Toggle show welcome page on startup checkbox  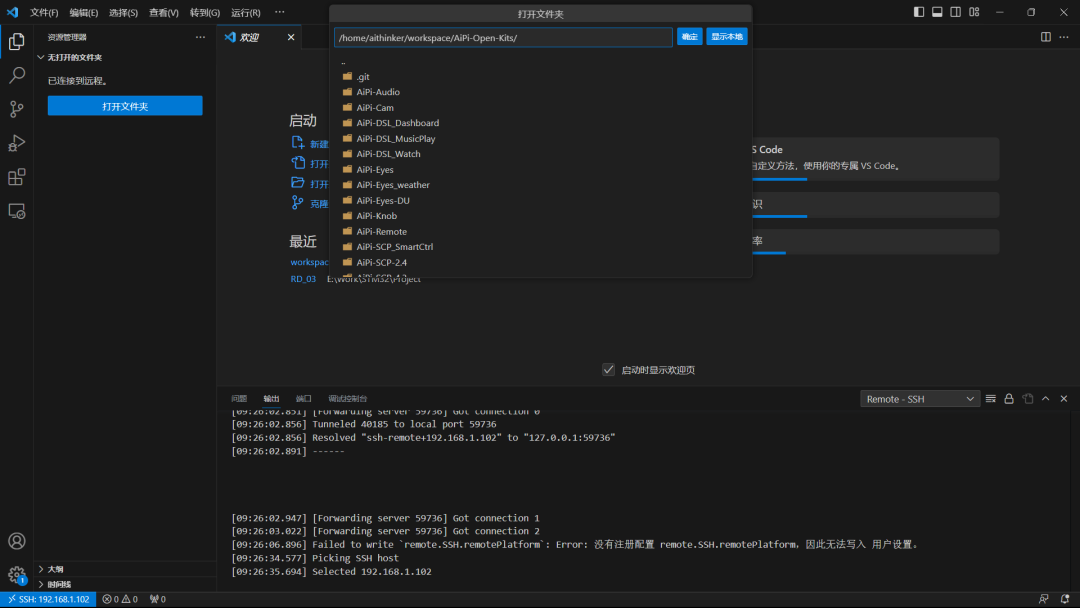[x=608, y=370]
